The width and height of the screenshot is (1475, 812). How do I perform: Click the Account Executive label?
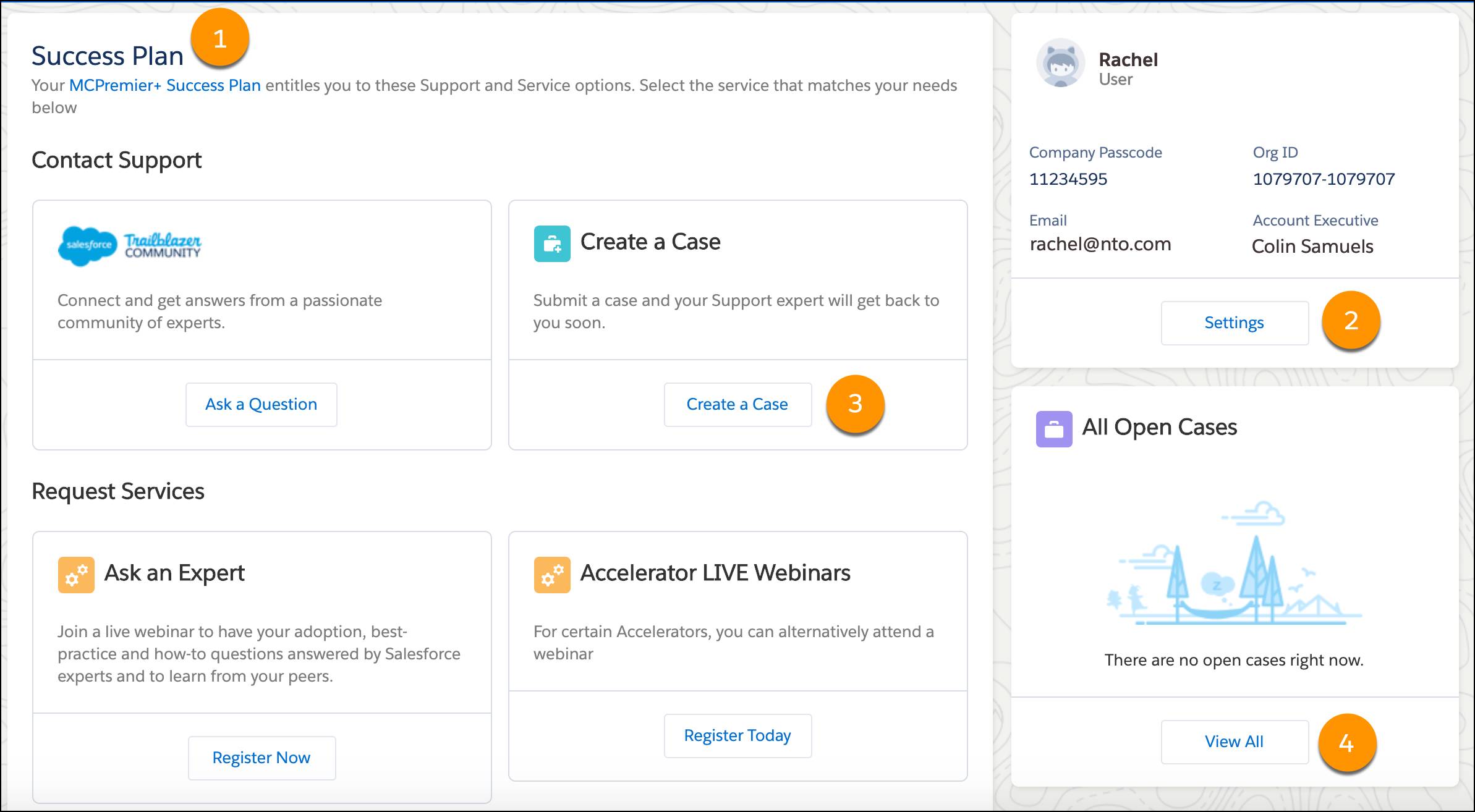[x=1316, y=221]
